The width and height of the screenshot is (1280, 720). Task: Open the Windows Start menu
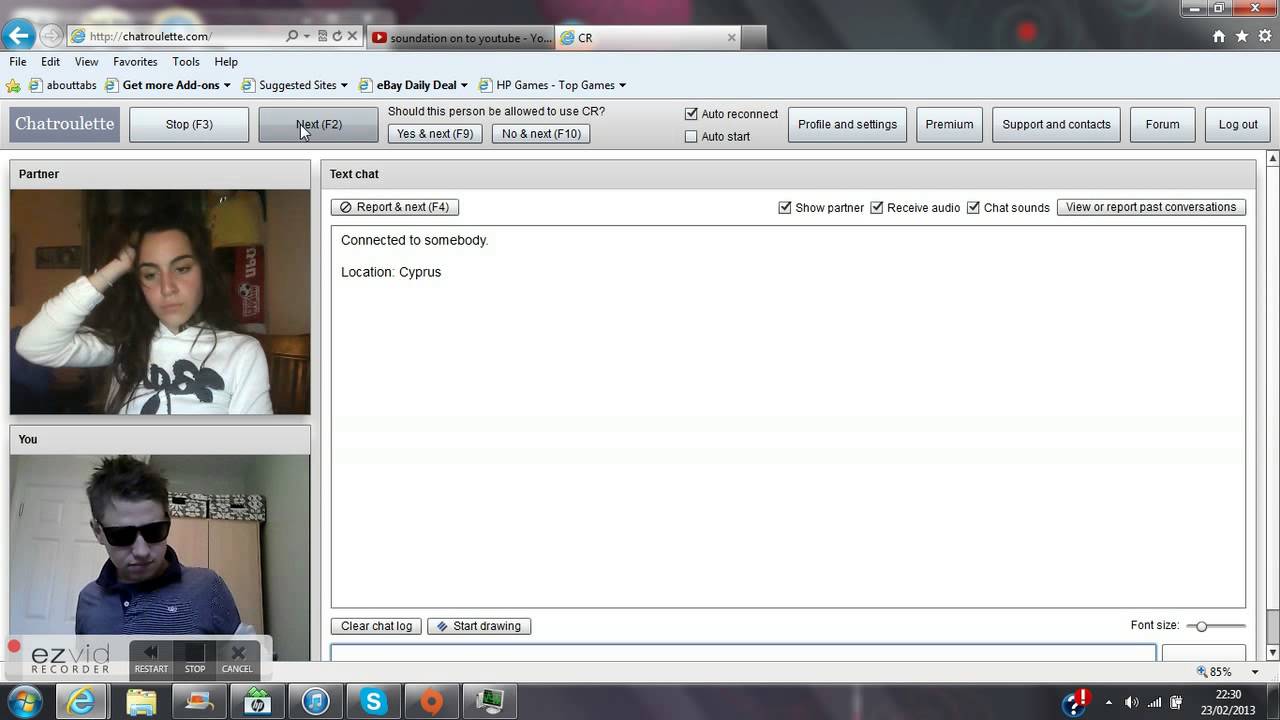tap(24, 701)
